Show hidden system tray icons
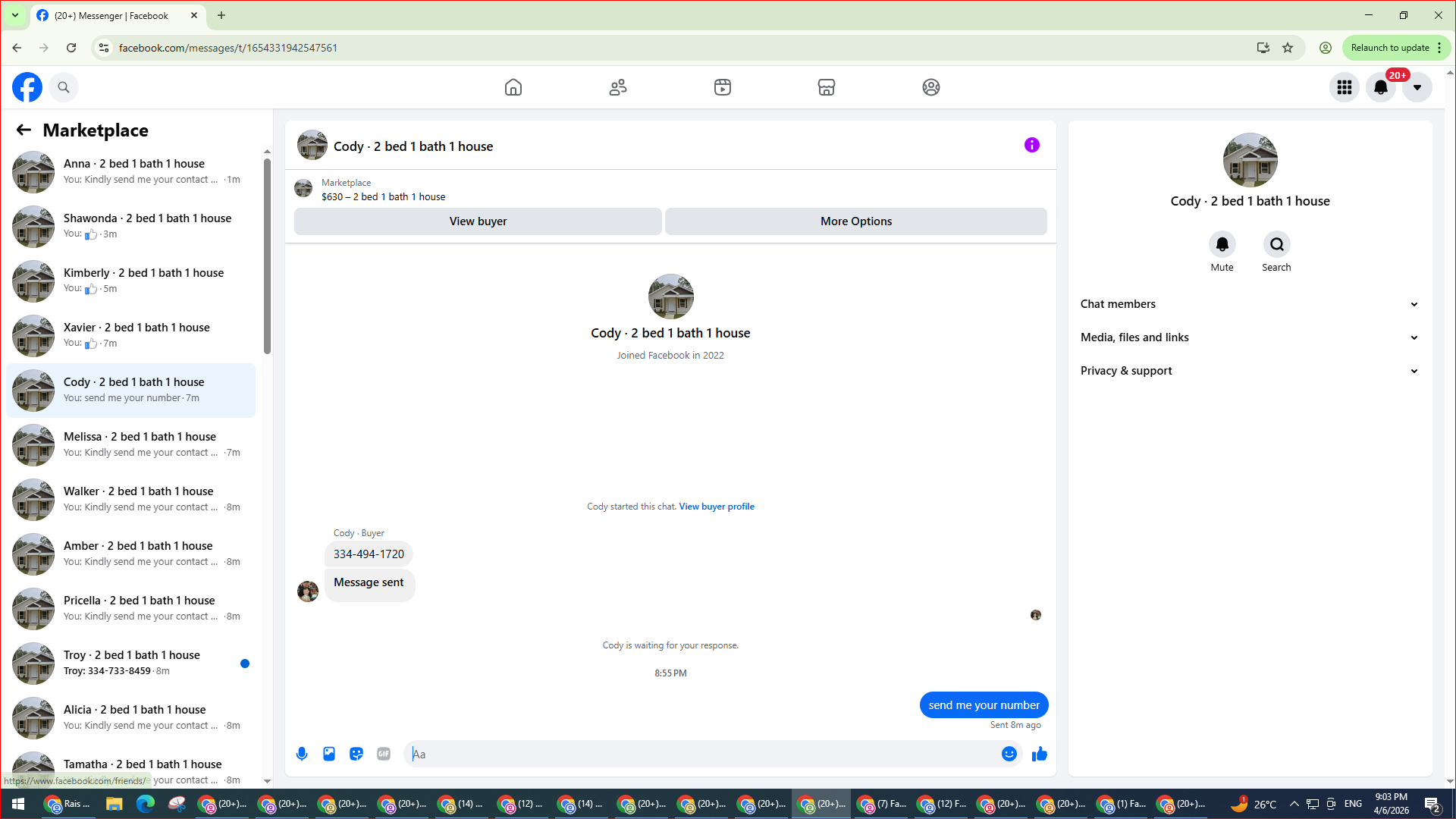1456x819 pixels. pos(1294,804)
